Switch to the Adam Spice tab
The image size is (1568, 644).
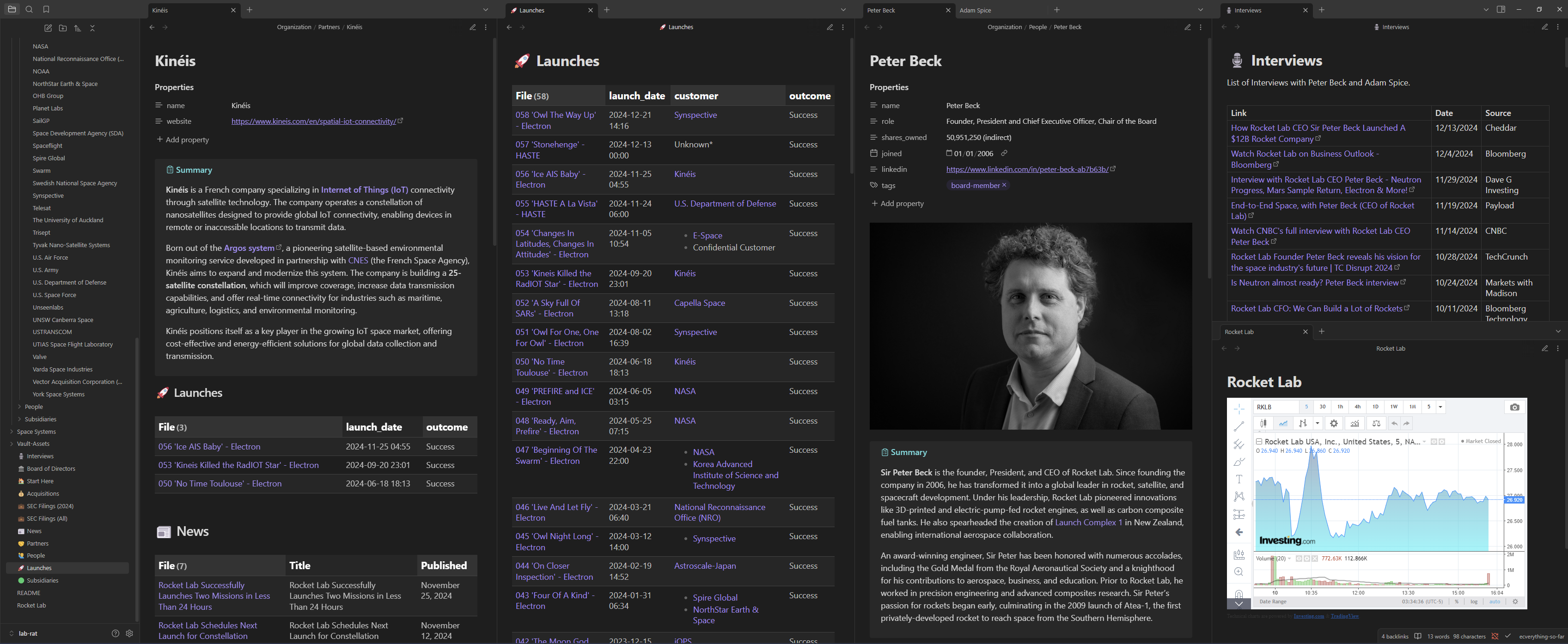(x=975, y=10)
